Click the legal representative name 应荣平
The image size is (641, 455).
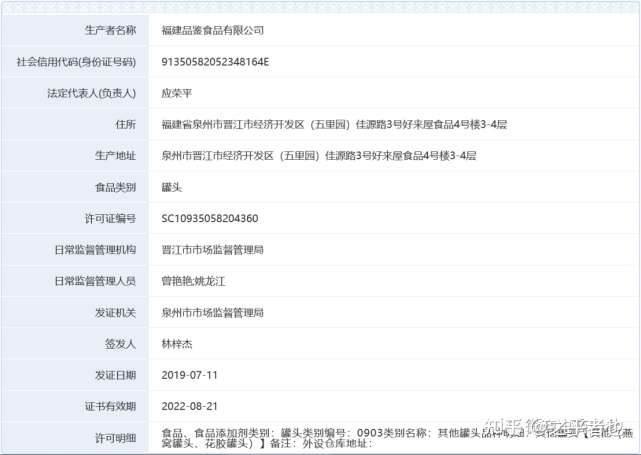pyautogui.click(x=177, y=93)
